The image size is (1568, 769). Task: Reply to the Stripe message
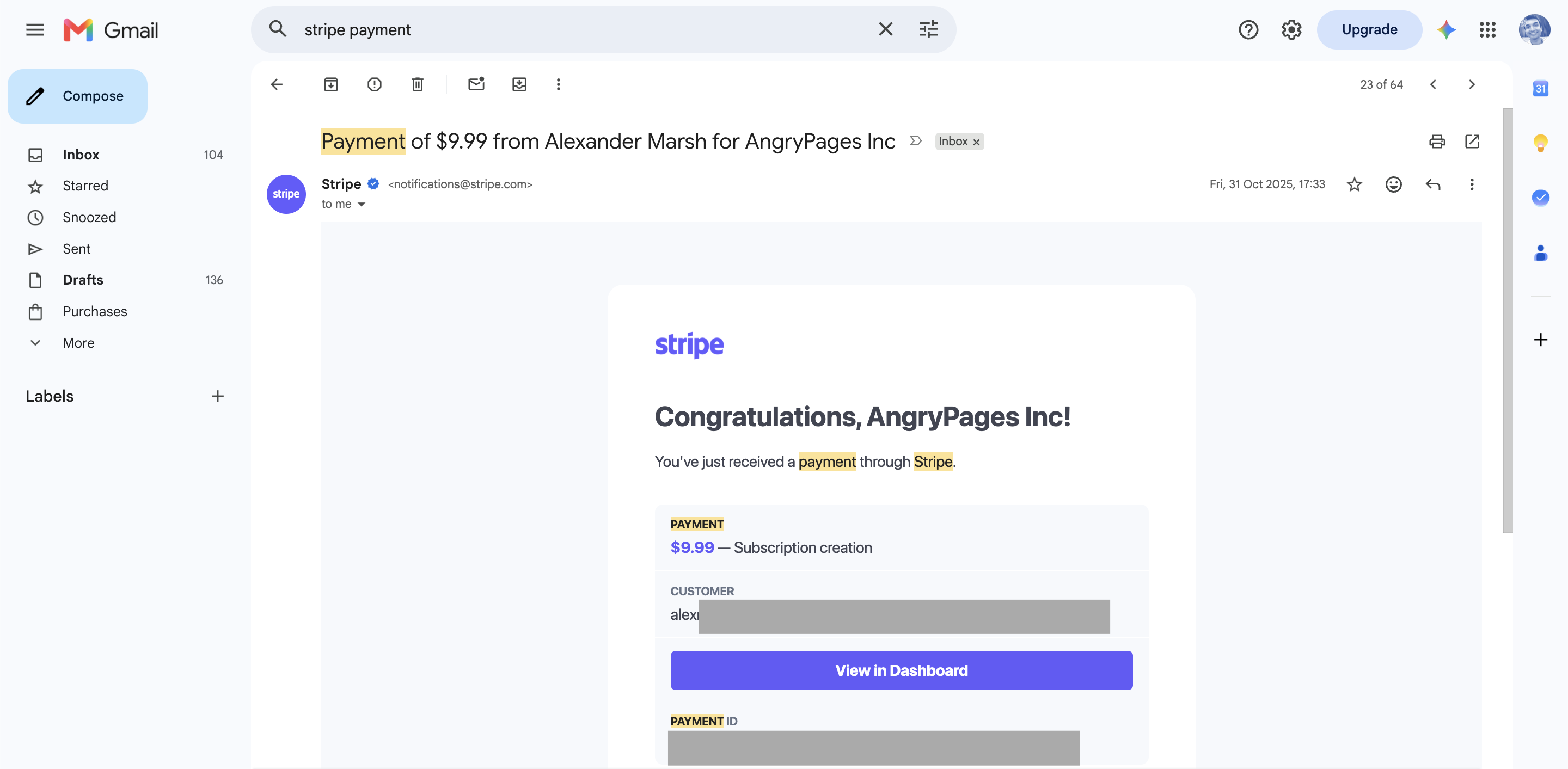pyautogui.click(x=1433, y=184)
